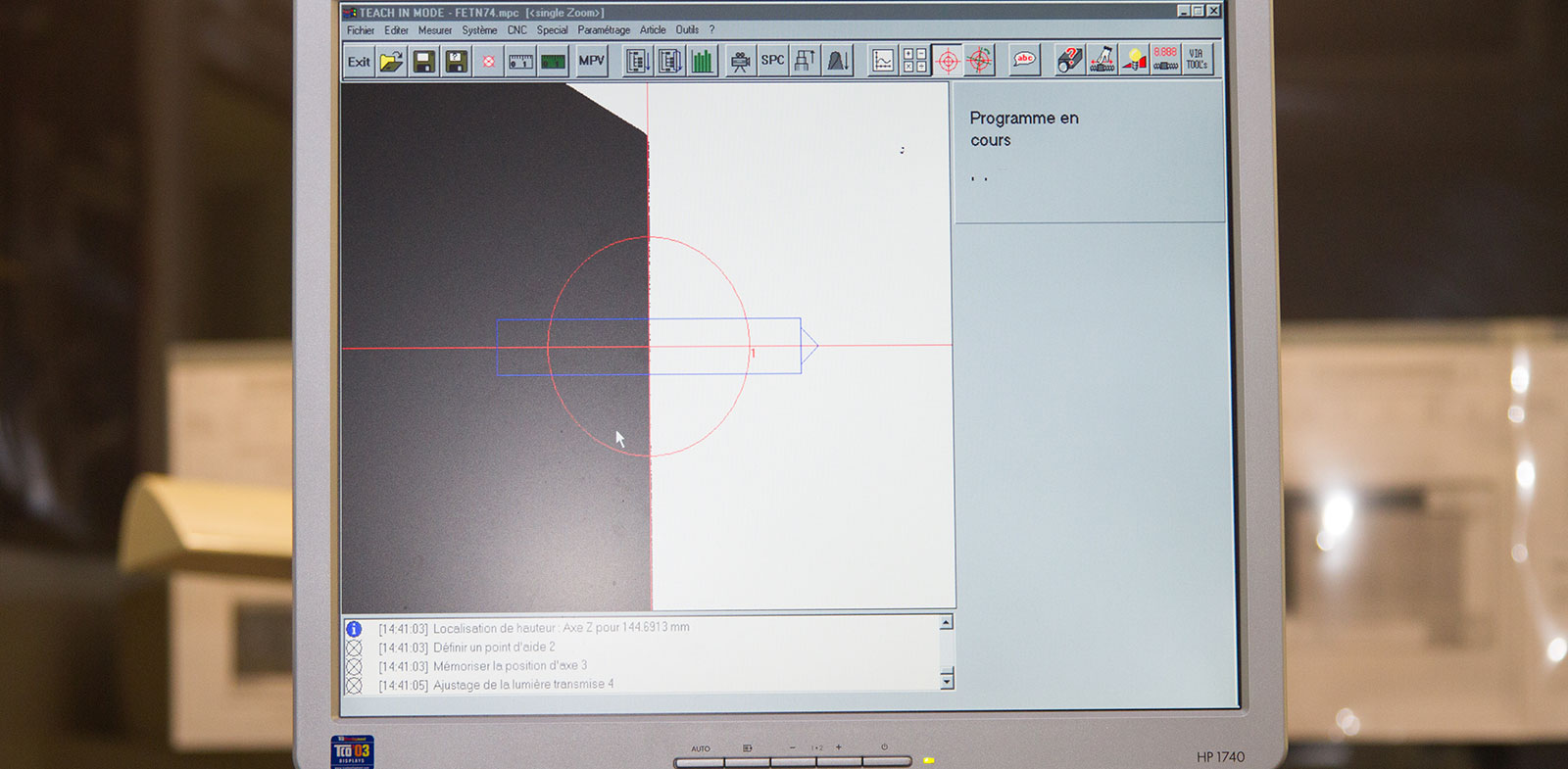Click the camera with red question mark icon
The height and width of the screenshot is (769, 1568).
click(1070, 60)
